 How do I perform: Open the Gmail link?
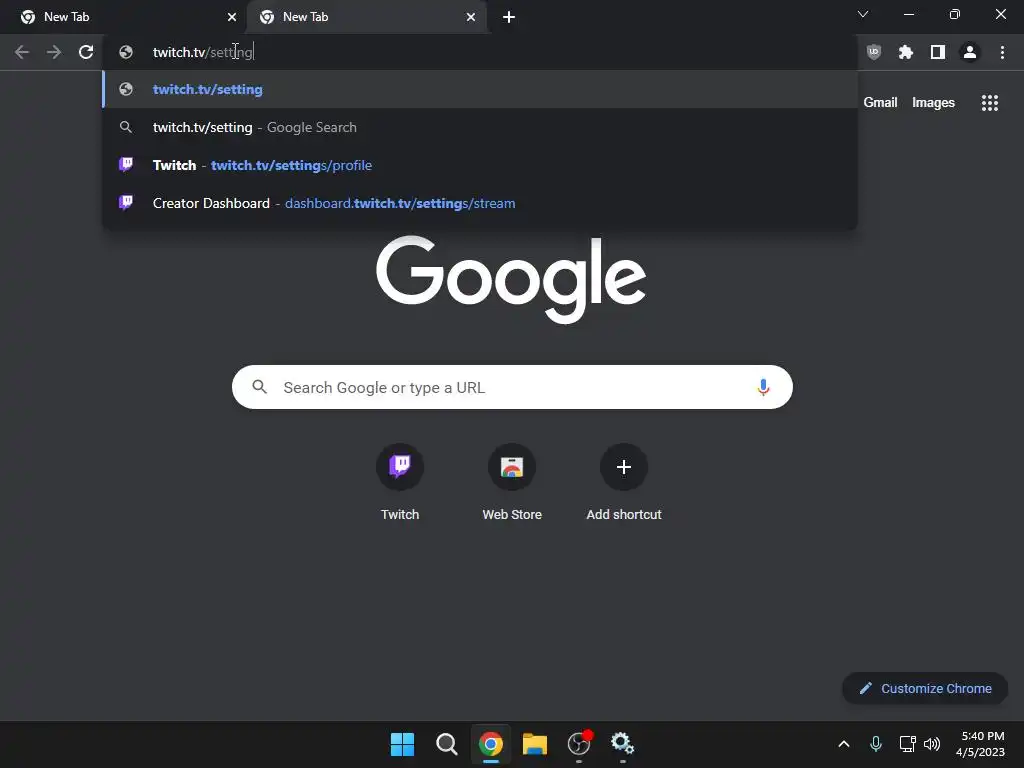[x=880, y=103]
